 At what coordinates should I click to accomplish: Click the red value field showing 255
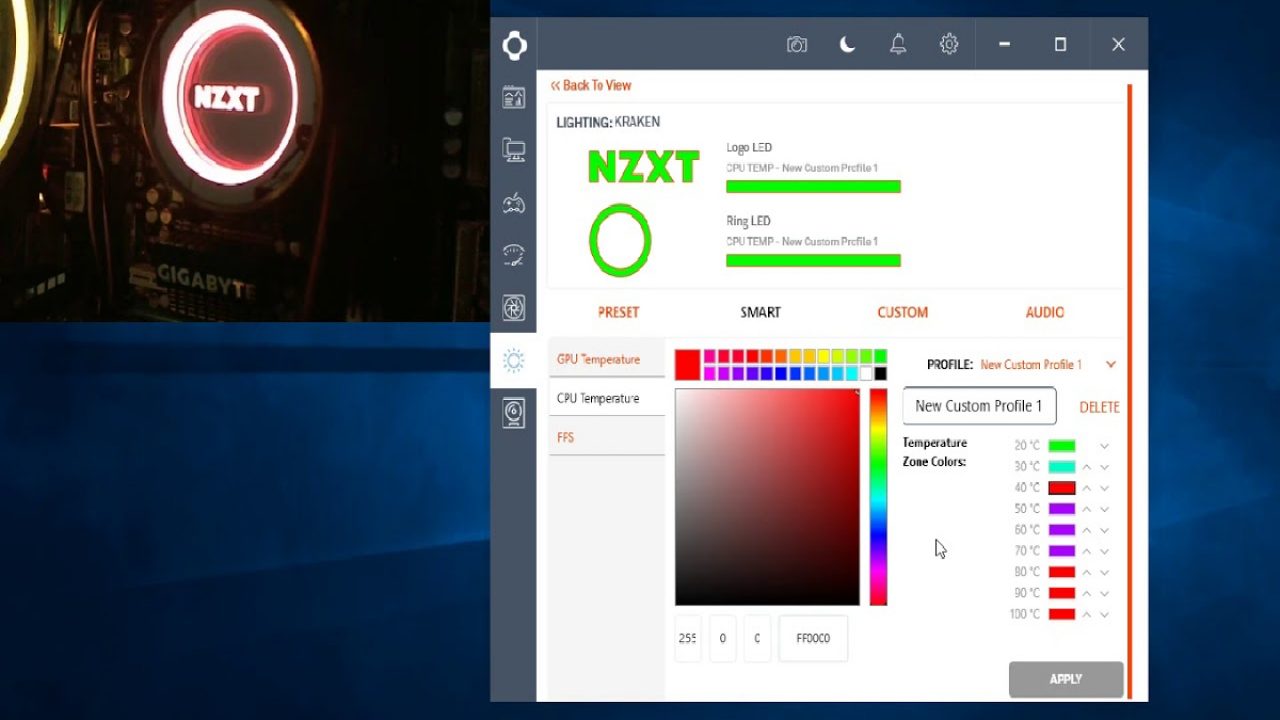(x=688, y=638)
